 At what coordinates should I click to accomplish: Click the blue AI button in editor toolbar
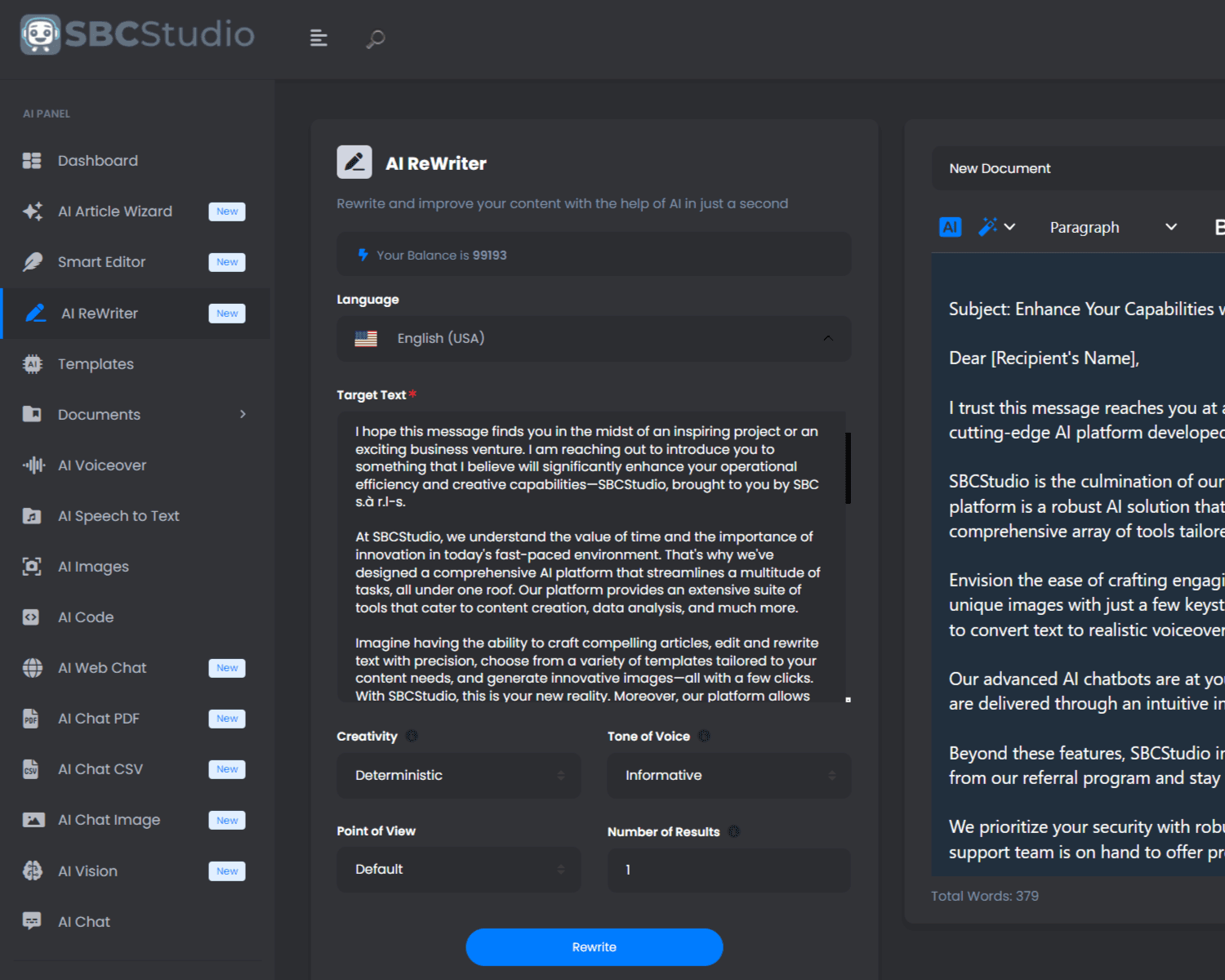point(950,227)
